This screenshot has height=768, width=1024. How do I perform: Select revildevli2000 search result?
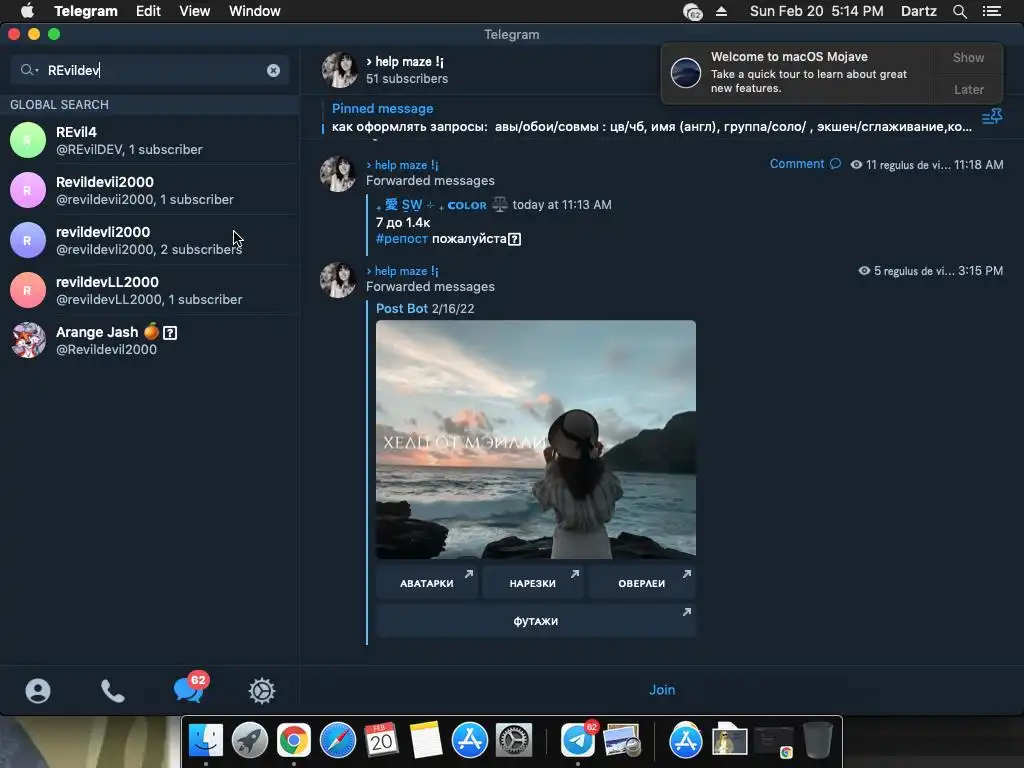[x=150, y=240]
